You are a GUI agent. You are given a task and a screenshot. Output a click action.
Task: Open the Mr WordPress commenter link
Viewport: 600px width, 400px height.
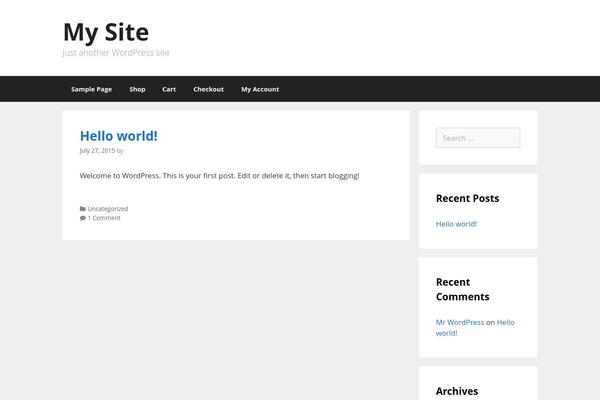pyautogui.click(x=460, y=322)
